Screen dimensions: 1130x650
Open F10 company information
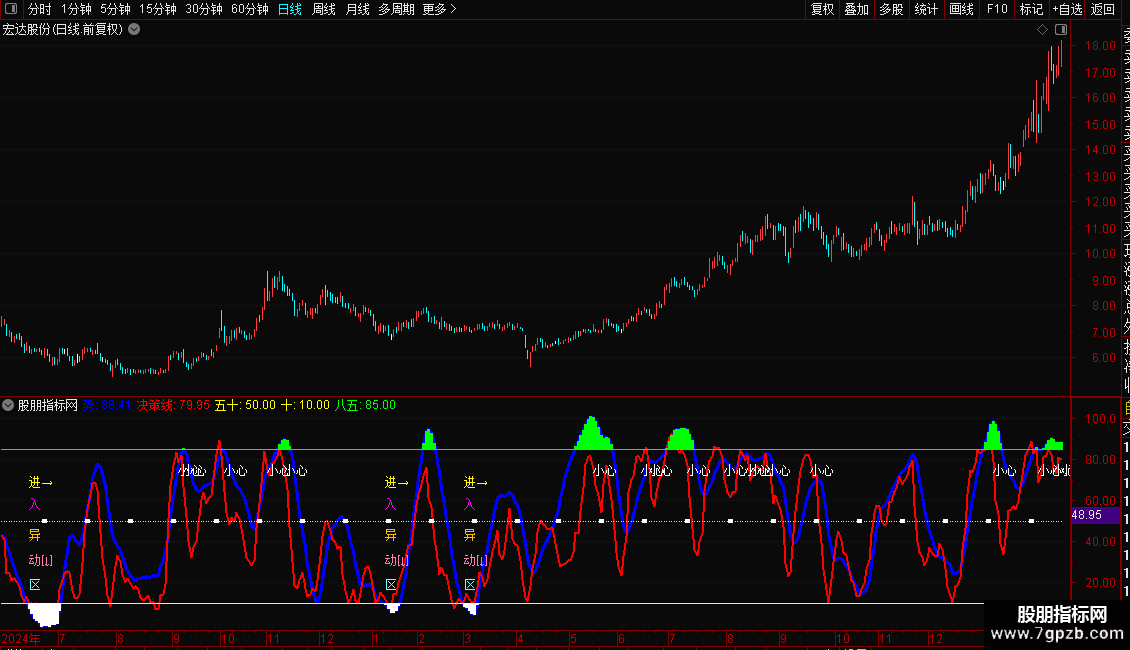pyautogui.click(x=997, y=9)
